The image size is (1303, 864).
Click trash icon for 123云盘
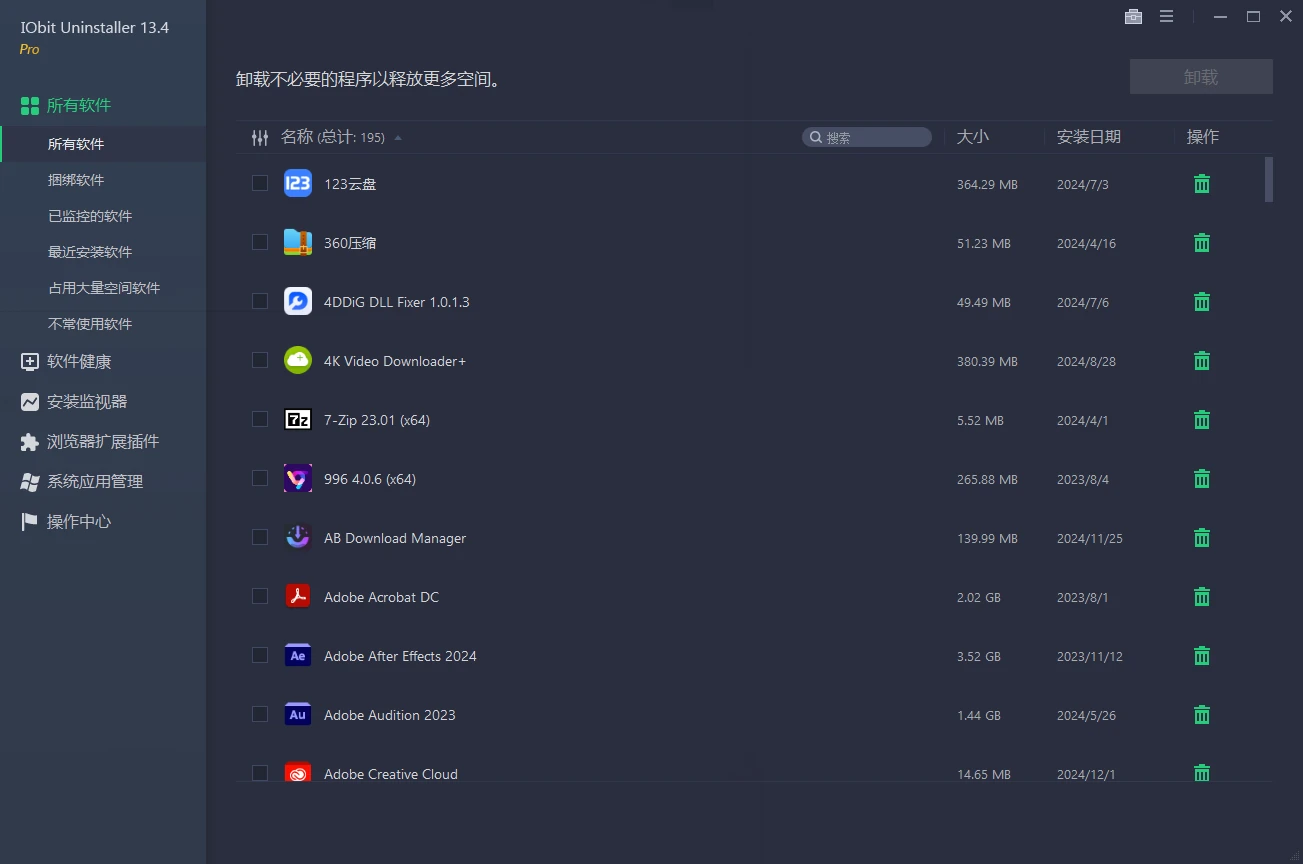1202,184
